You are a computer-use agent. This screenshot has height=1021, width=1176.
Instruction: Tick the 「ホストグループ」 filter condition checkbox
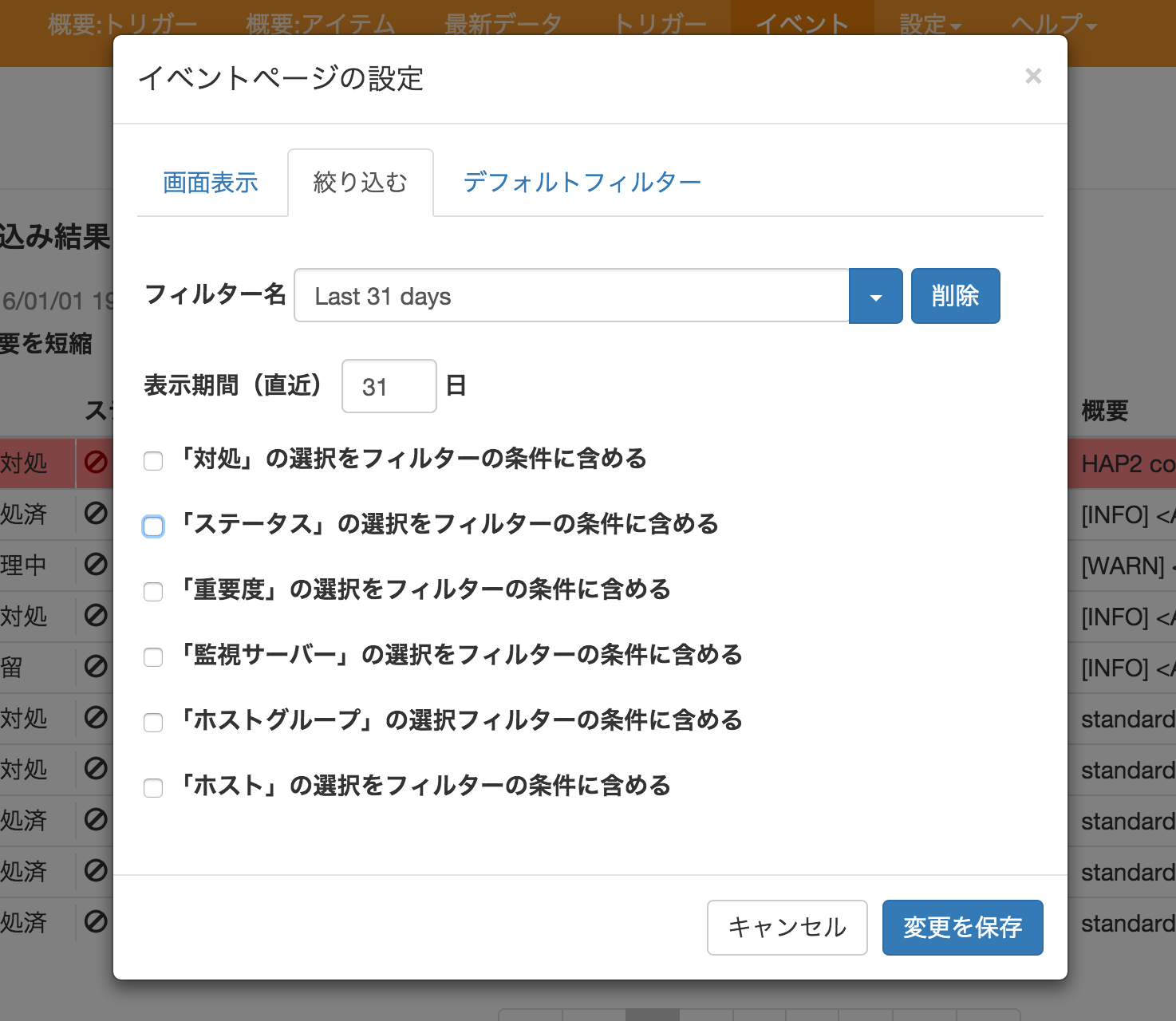(x=153, y=723)
